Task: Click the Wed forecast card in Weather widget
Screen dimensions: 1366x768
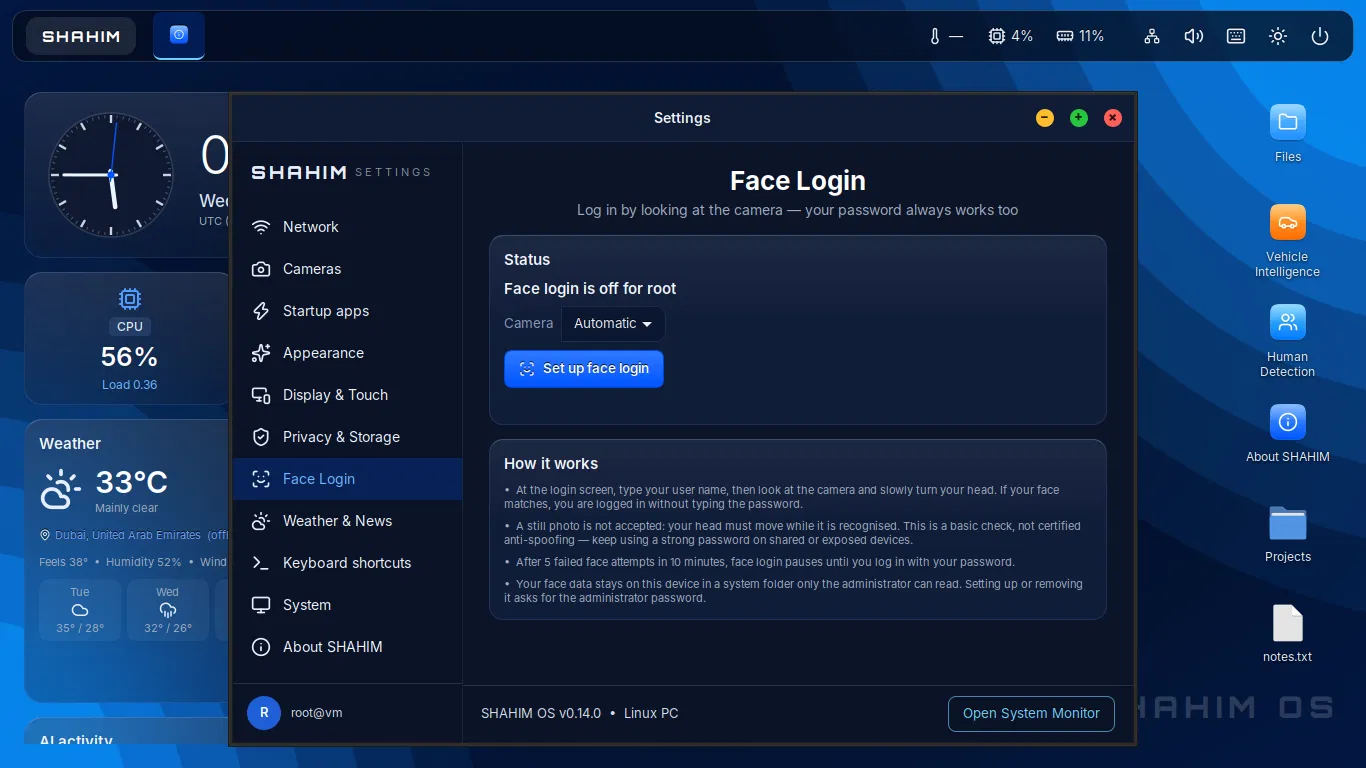Action: coord(168,610)
